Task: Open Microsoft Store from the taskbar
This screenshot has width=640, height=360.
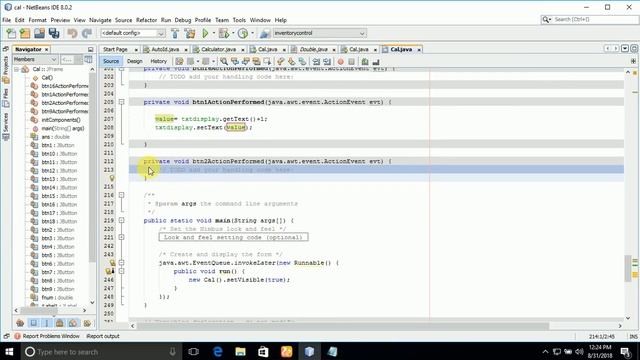Action: 263,351
